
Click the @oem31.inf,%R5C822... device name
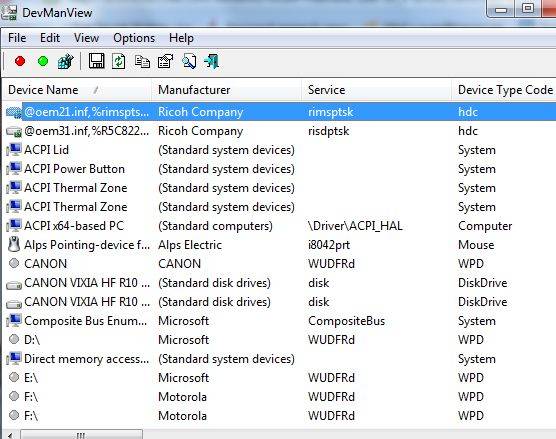87,131
